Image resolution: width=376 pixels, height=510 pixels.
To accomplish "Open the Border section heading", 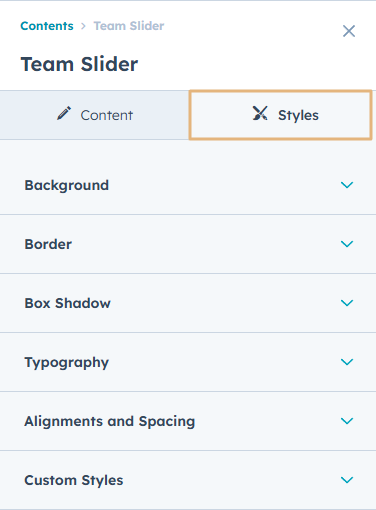I will pos(48,244).
